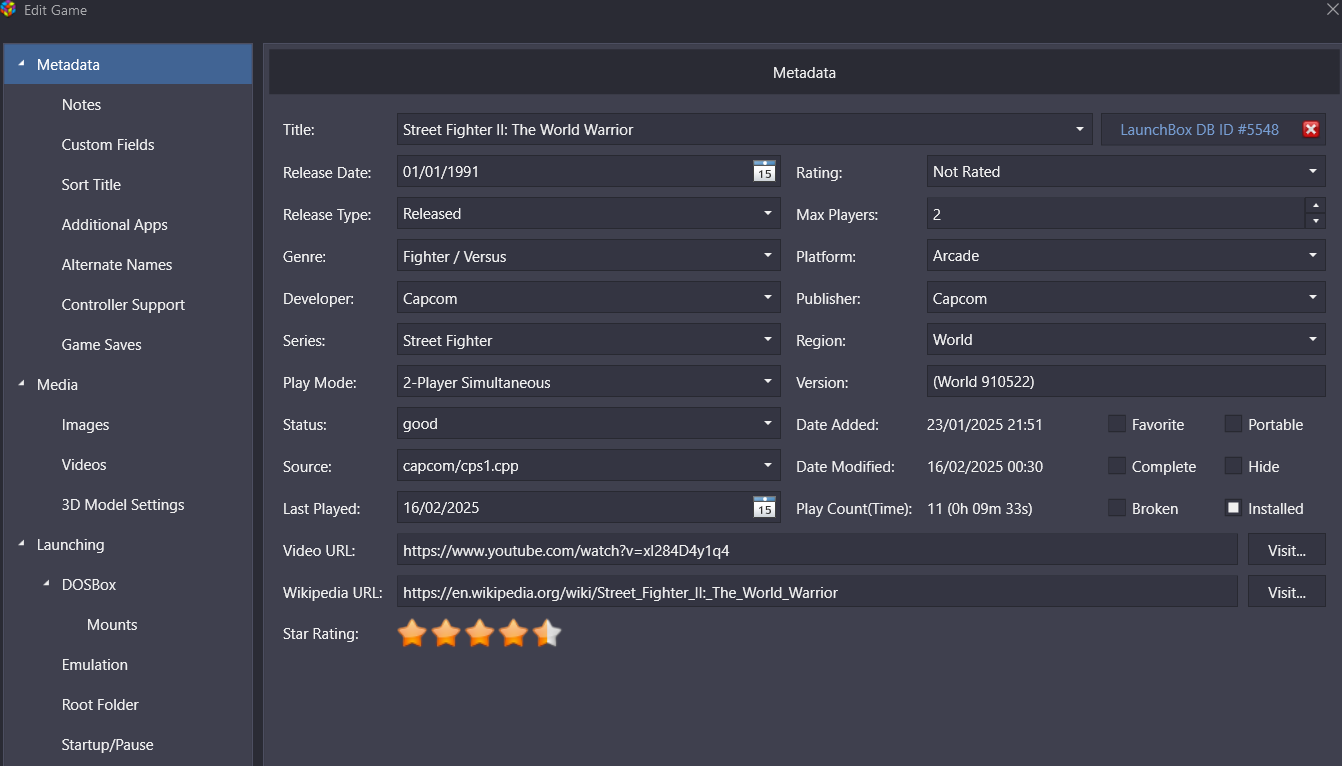Set rating with the fifth star
The height and width of the screenshot is (766, 1342).
coord(547,633)
